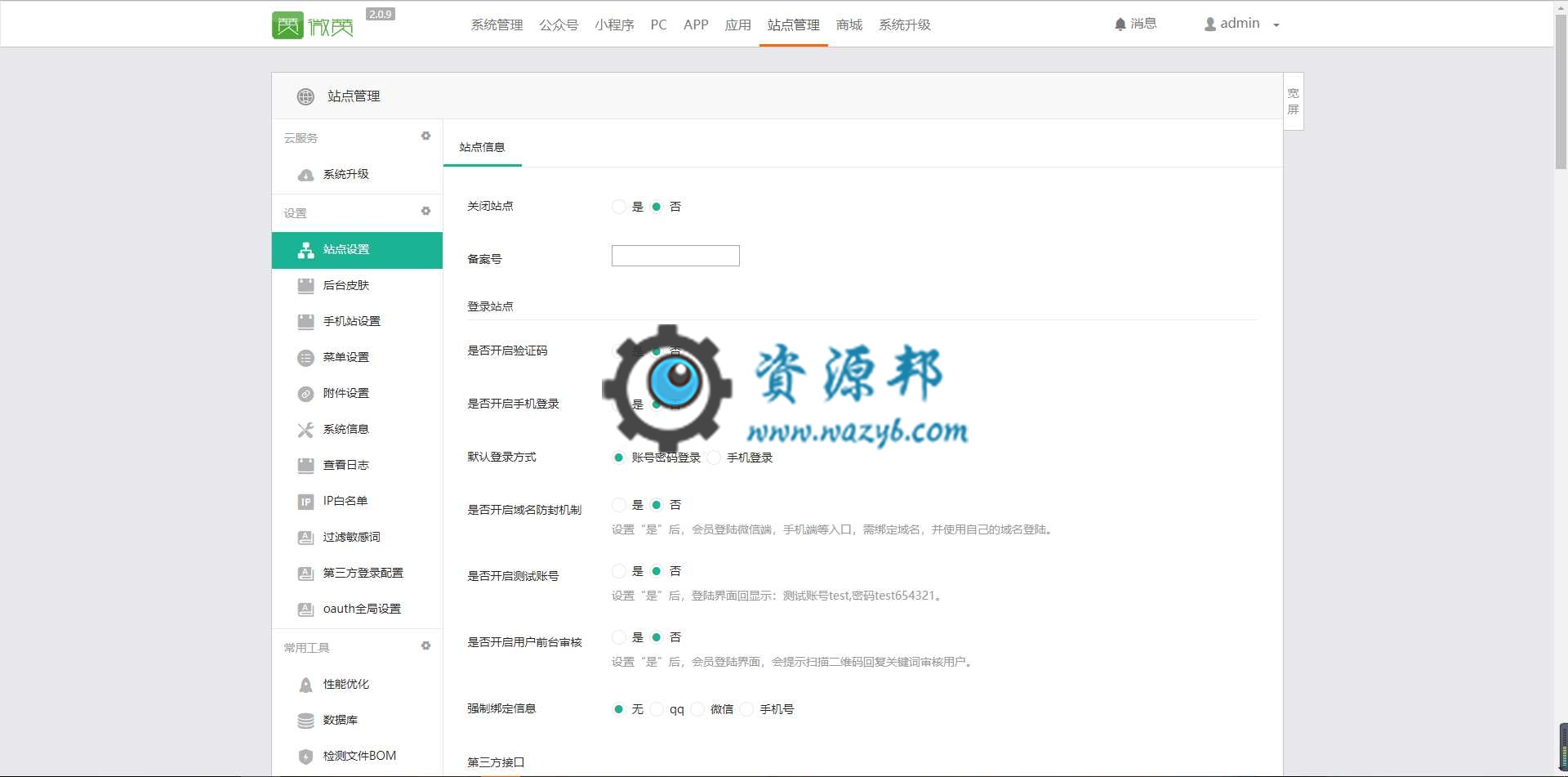Screen dimensions: 1568x777
Task: Select 手机号 for 强制绑定信息
Action: pyautogui.click(x=747, y=709)
